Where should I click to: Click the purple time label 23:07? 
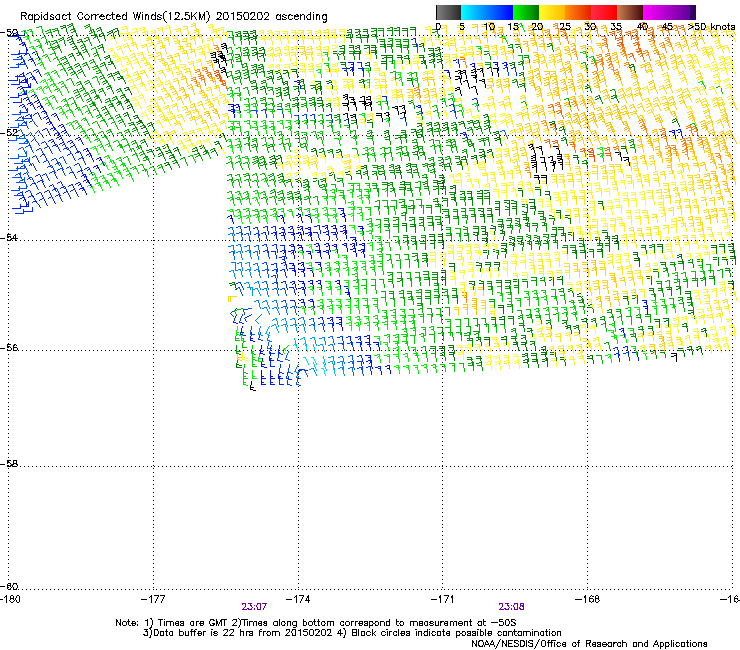(254, 607)
